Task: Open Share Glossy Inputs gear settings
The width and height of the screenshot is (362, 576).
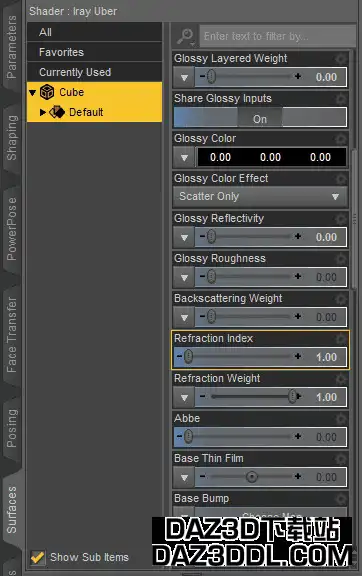Action: click(x=341, y=99)
